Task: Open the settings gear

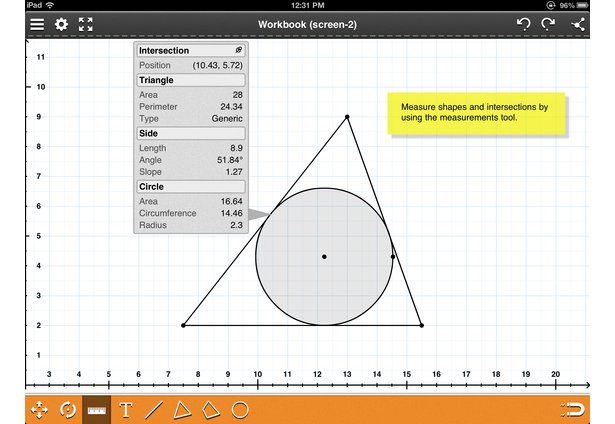Action: coord(61,24)
